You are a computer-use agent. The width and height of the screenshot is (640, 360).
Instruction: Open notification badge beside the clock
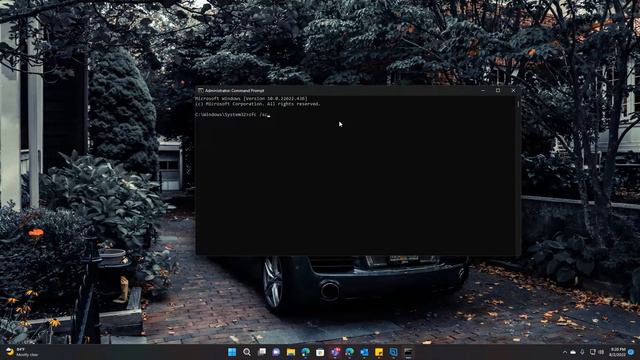(631, 352)
